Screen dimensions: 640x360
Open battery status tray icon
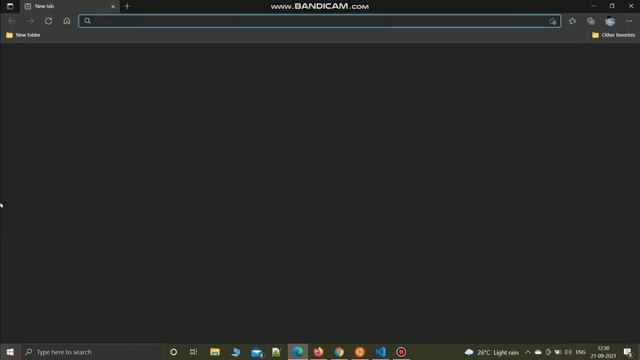(558, 352)
